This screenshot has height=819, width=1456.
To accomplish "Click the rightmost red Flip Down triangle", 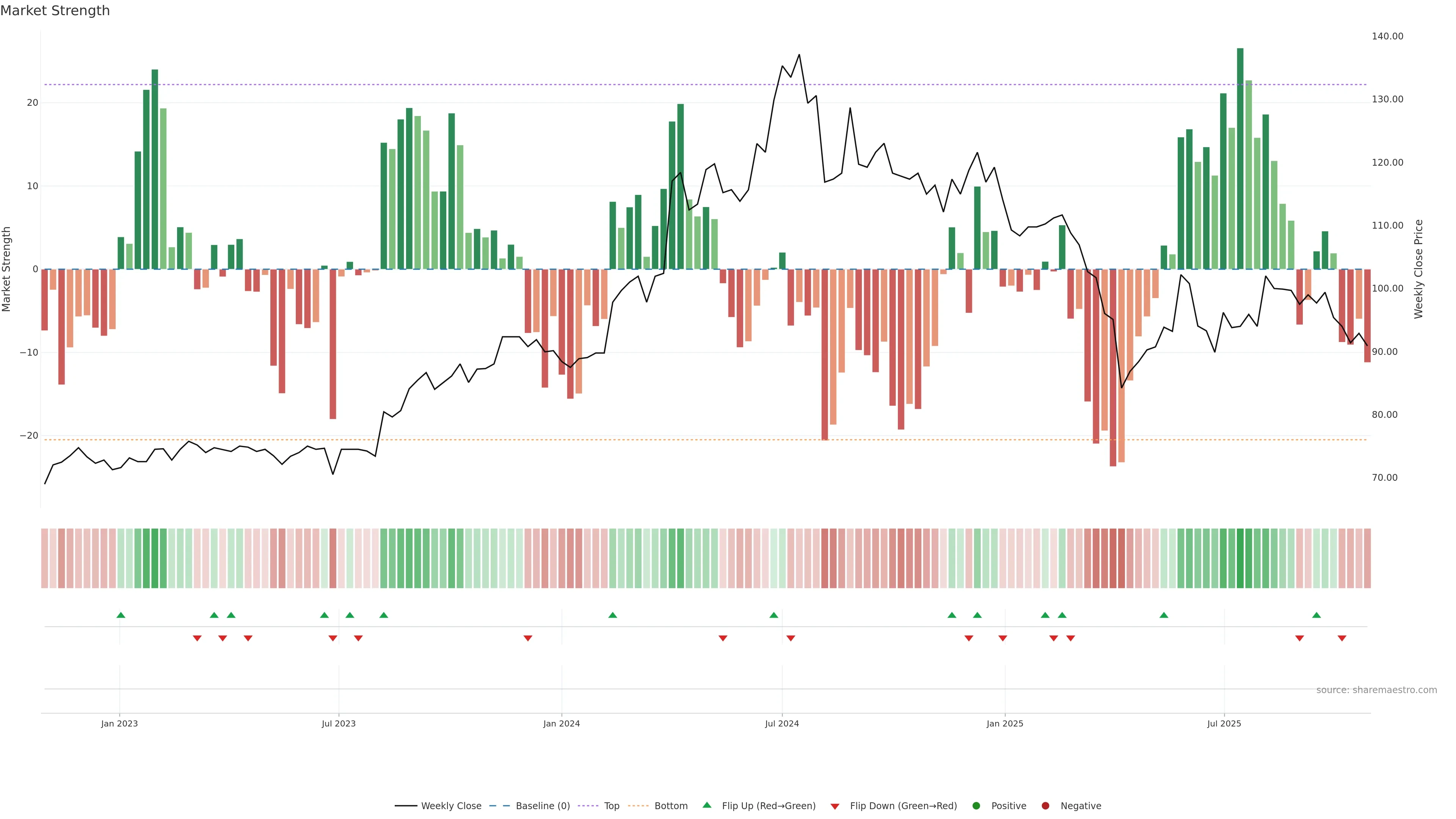I will tap(1342, 638).
